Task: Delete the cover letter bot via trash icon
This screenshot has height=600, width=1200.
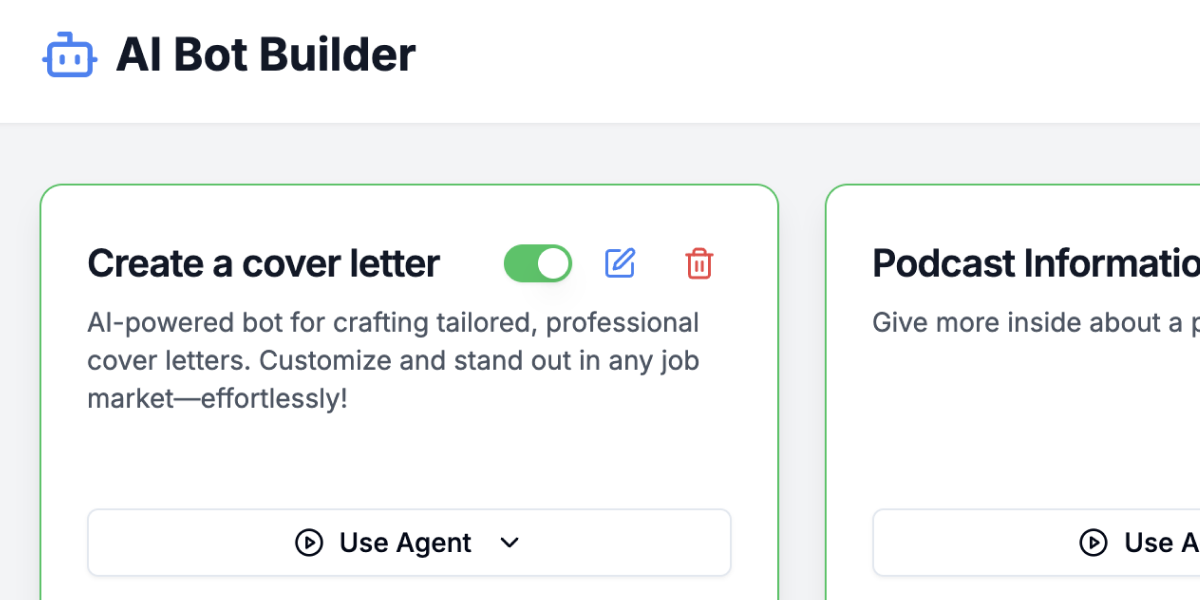Action: [699, 264]
